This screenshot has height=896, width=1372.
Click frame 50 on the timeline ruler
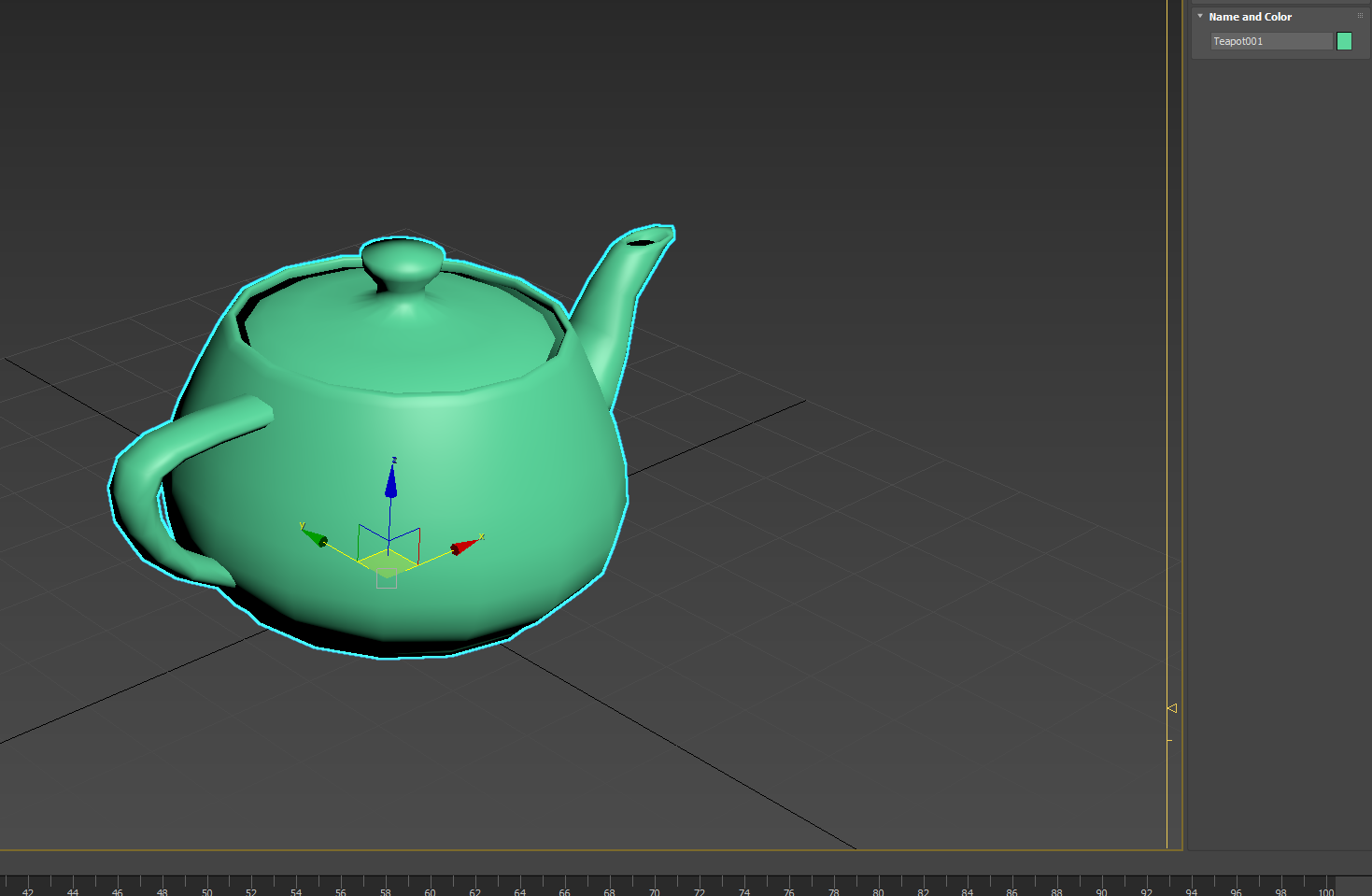tap(207, 892)
